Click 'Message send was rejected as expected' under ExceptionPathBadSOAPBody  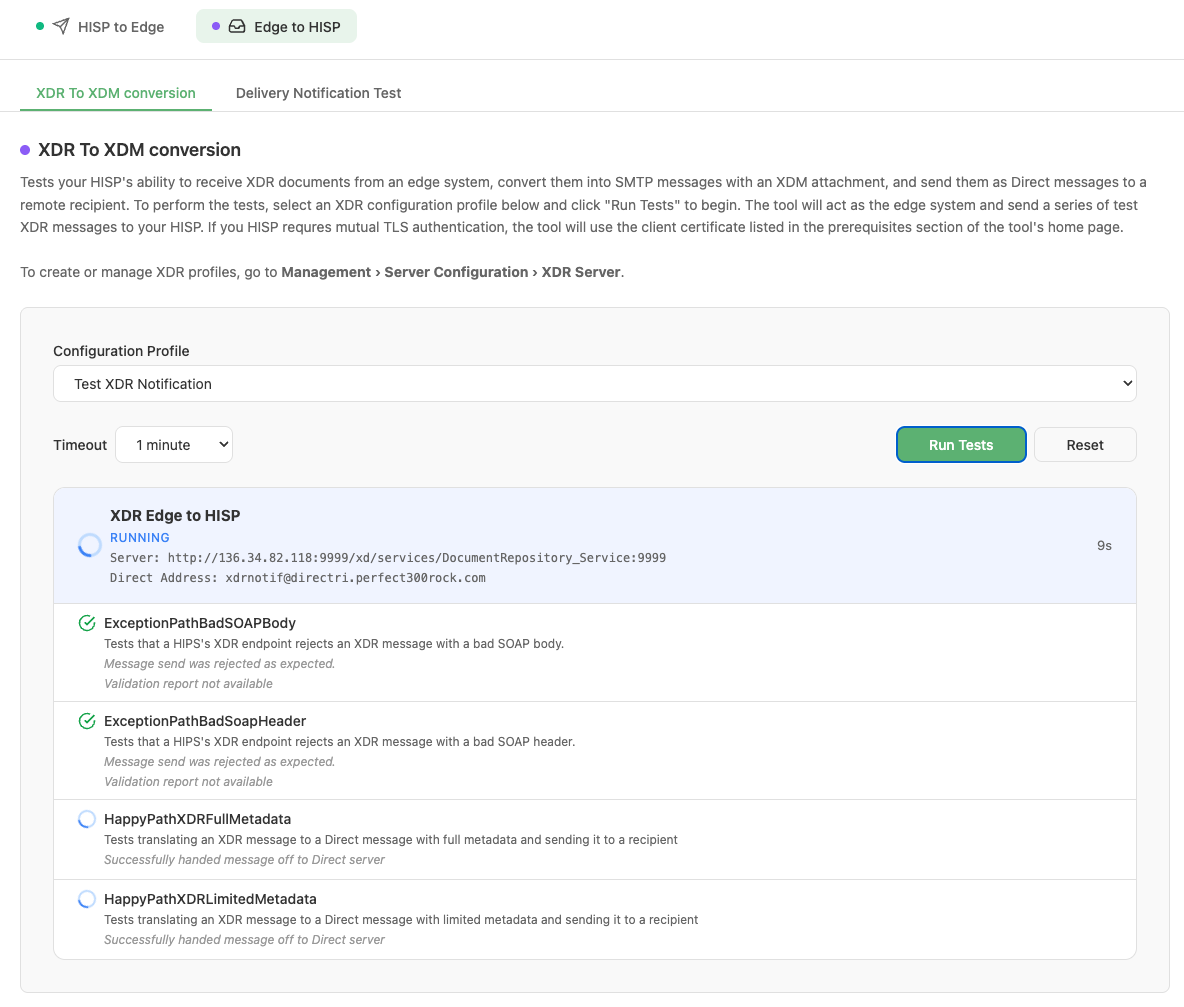pyautogui.click(x=219, y=664)
